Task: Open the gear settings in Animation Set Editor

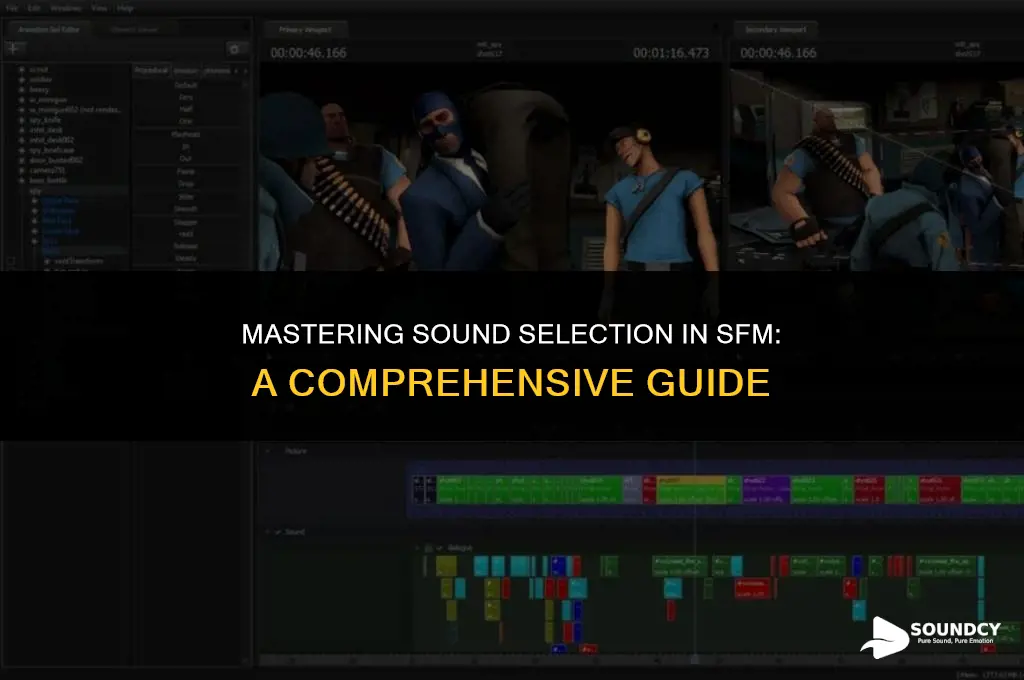Action: 235,49
